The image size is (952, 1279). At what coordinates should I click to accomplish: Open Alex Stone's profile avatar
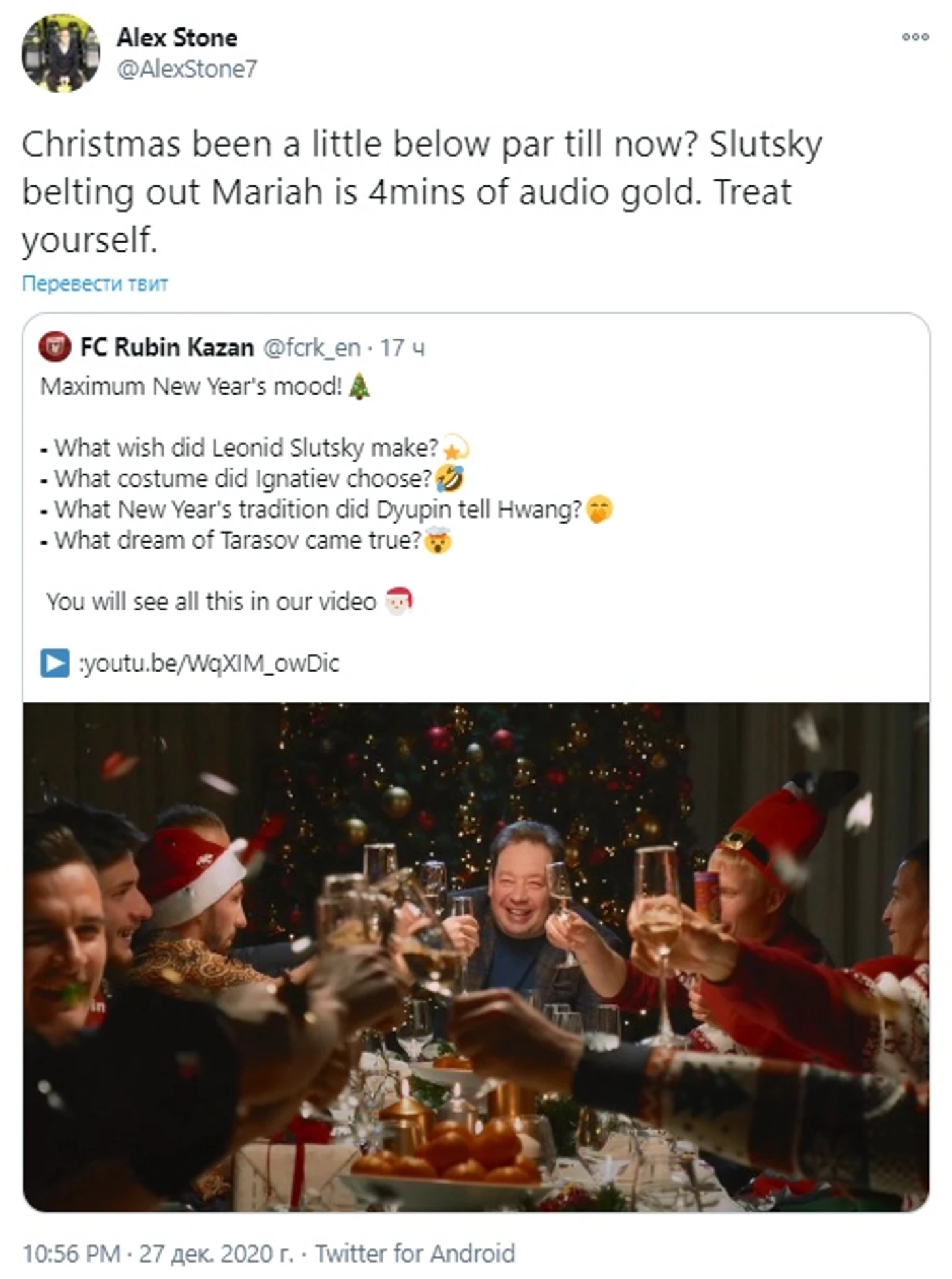click(x=61, y=53)
